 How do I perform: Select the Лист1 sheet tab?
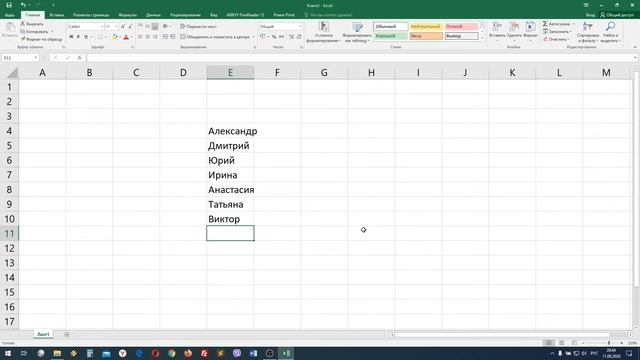click(x=43, y=334)
